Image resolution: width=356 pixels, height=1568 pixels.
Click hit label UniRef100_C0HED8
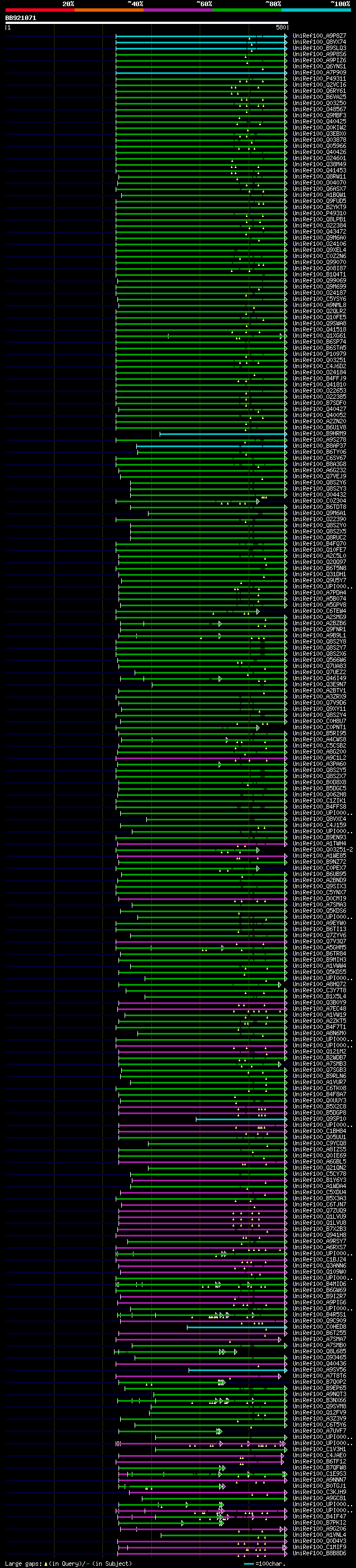[319, 1327]
